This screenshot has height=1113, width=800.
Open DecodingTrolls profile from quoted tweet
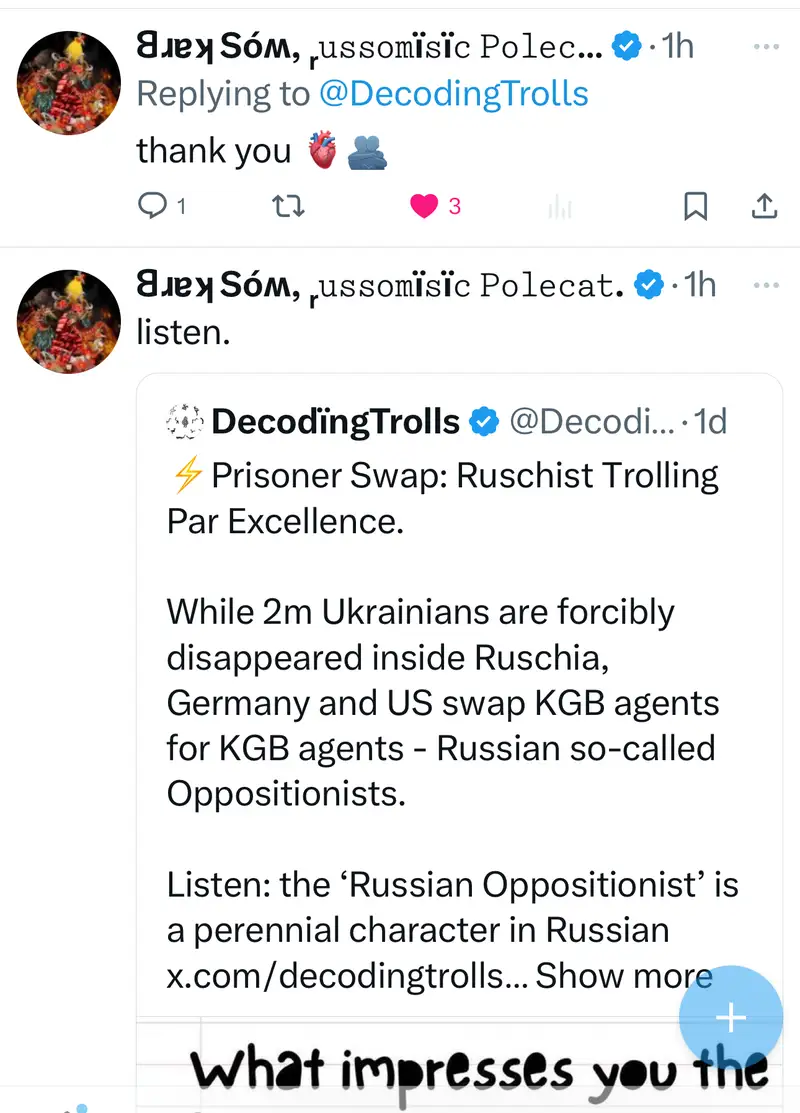pyautogui.click(x=336, y=422)
